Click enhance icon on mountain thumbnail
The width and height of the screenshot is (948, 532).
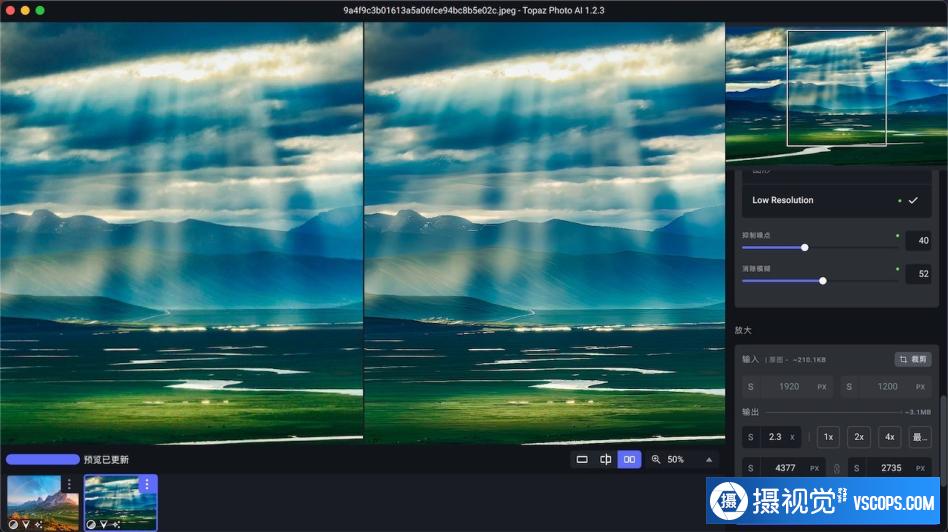pyautogui.click(x=38, y=524)
